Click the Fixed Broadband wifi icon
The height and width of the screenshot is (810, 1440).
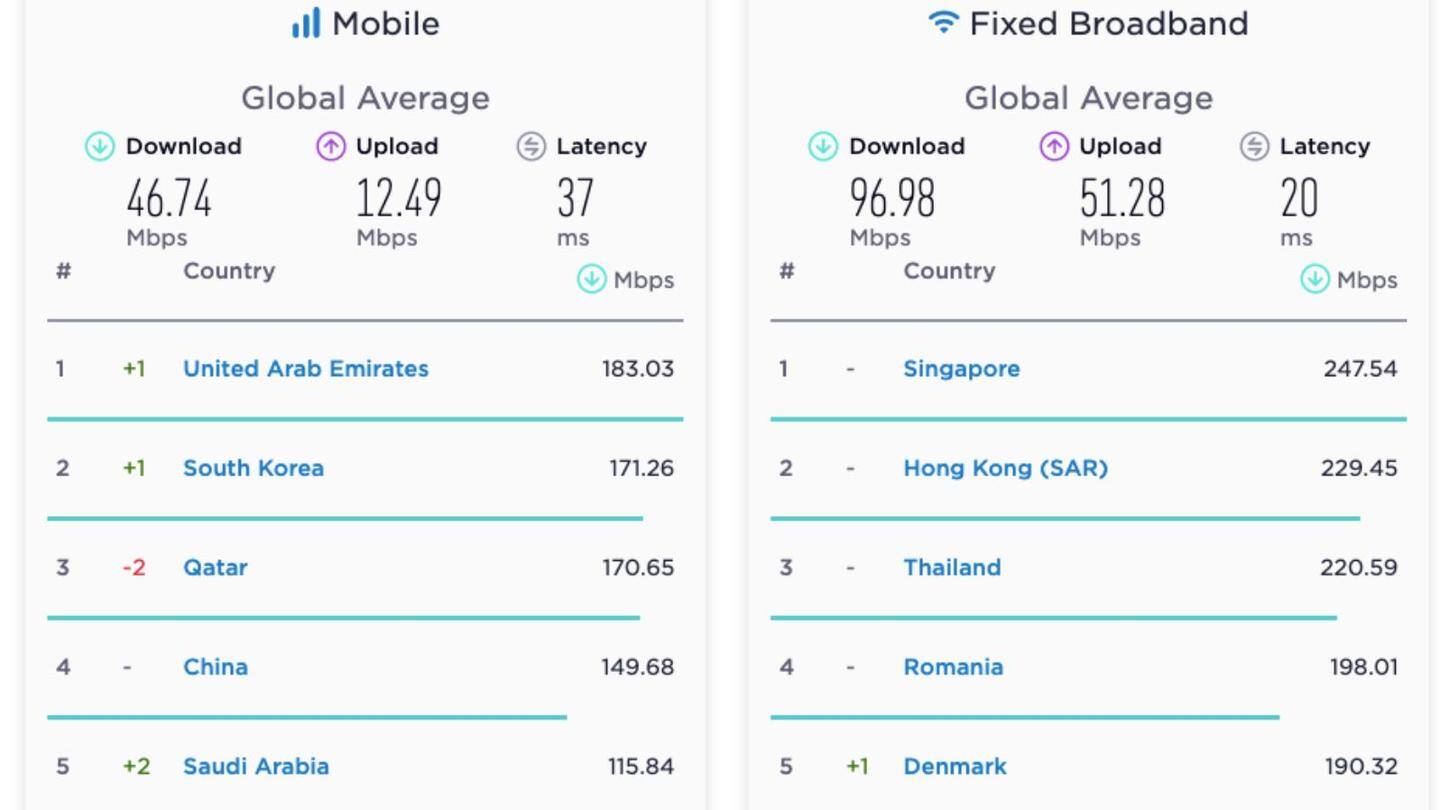tap(943, 22)
